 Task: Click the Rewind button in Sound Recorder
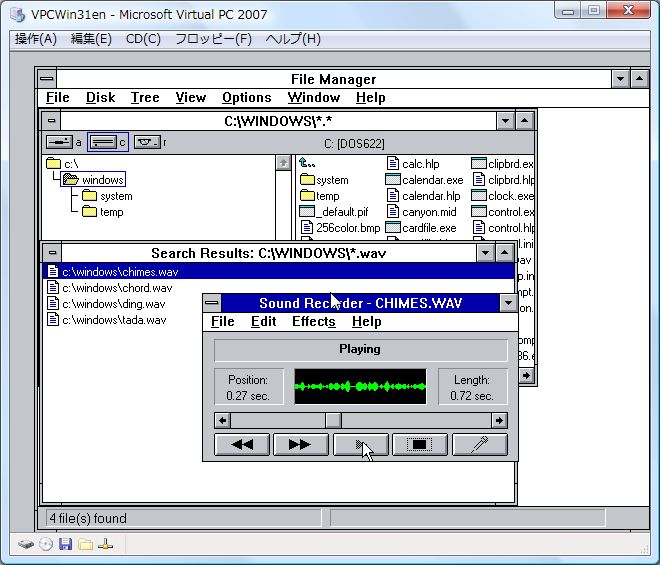(x=242, y=445)
